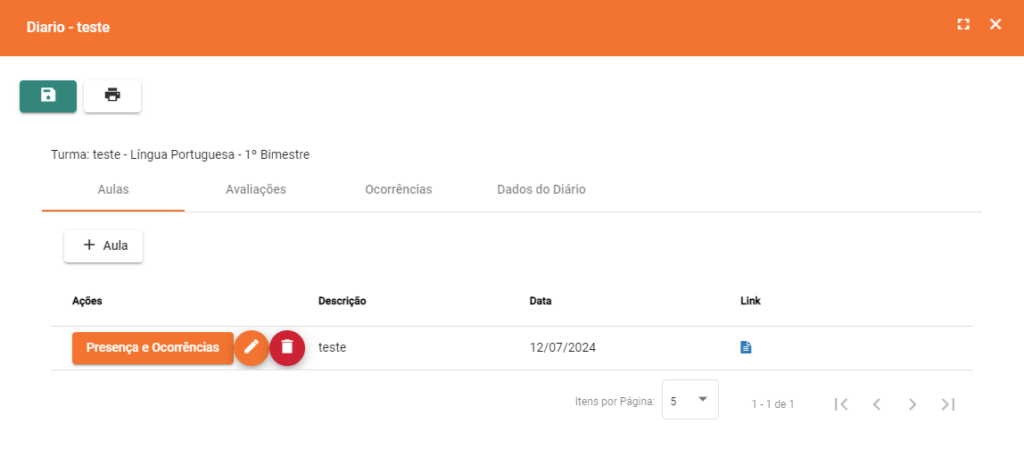The width and height of the screenshot is (1024, 449).
Task: Switch to the Avaliações tab
Action: (x=256, y=190)
